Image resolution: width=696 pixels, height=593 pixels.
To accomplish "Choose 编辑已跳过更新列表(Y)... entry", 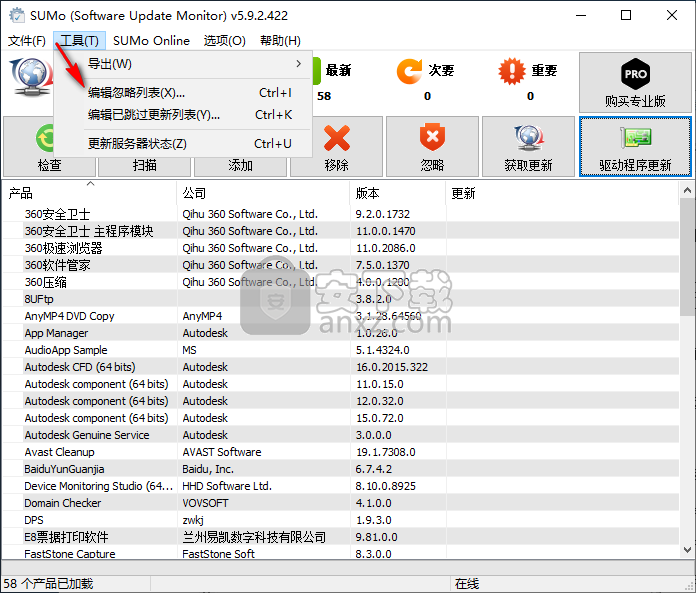I will pyautogui.click(x=183, y=115).
